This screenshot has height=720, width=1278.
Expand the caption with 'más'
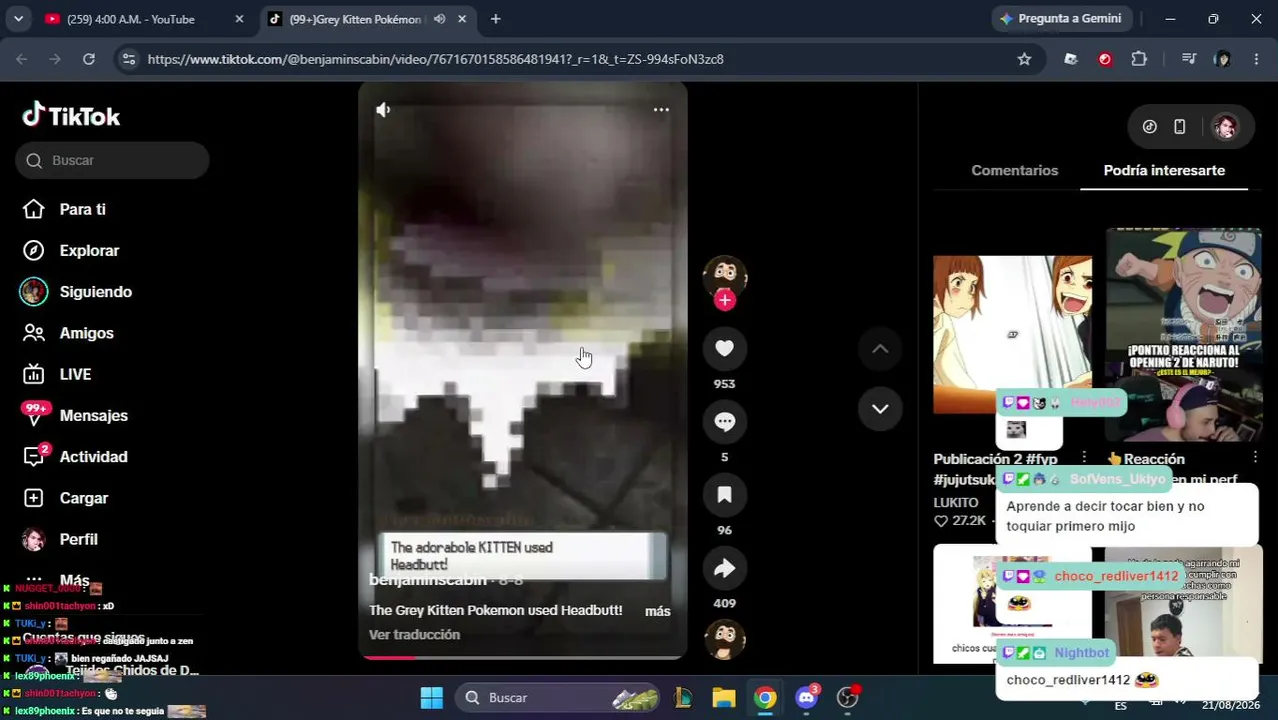pos(658,611)
